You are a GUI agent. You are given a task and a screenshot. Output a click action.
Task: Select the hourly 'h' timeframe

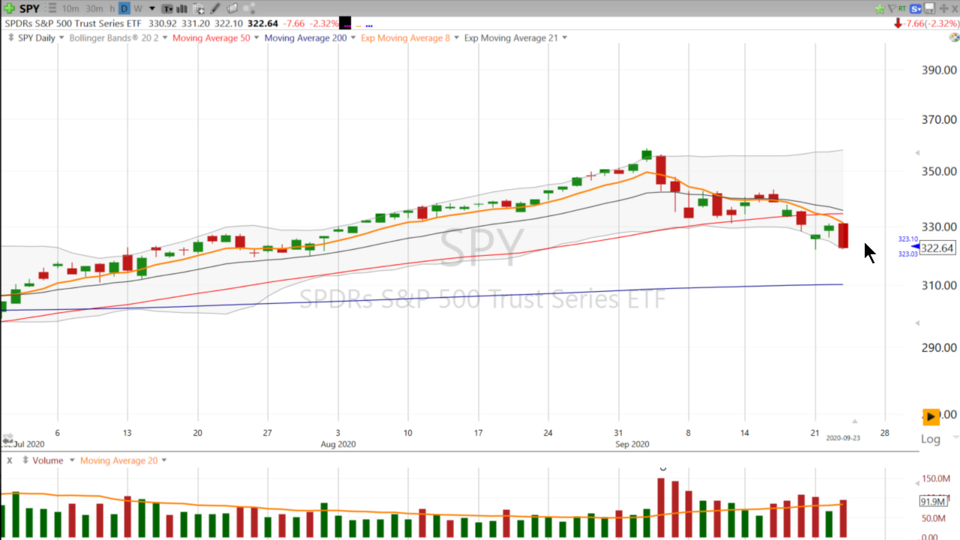point(112,9)
